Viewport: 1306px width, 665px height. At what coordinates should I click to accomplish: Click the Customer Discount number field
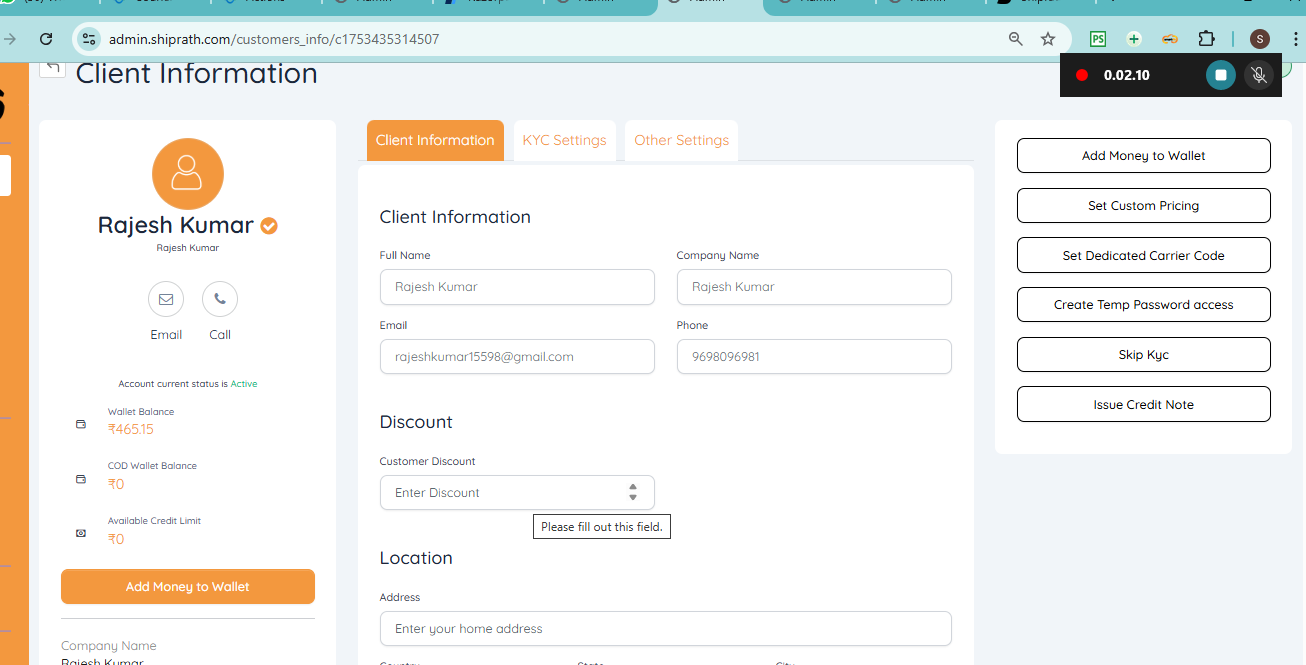517,493
